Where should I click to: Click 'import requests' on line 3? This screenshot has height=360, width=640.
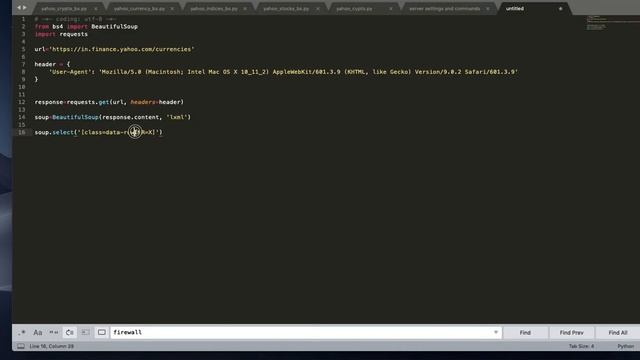pos(61,34)
